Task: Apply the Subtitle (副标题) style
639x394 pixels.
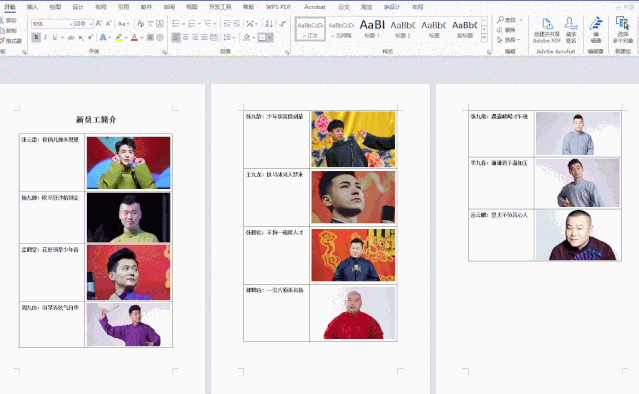Action: tap(465, 29)
